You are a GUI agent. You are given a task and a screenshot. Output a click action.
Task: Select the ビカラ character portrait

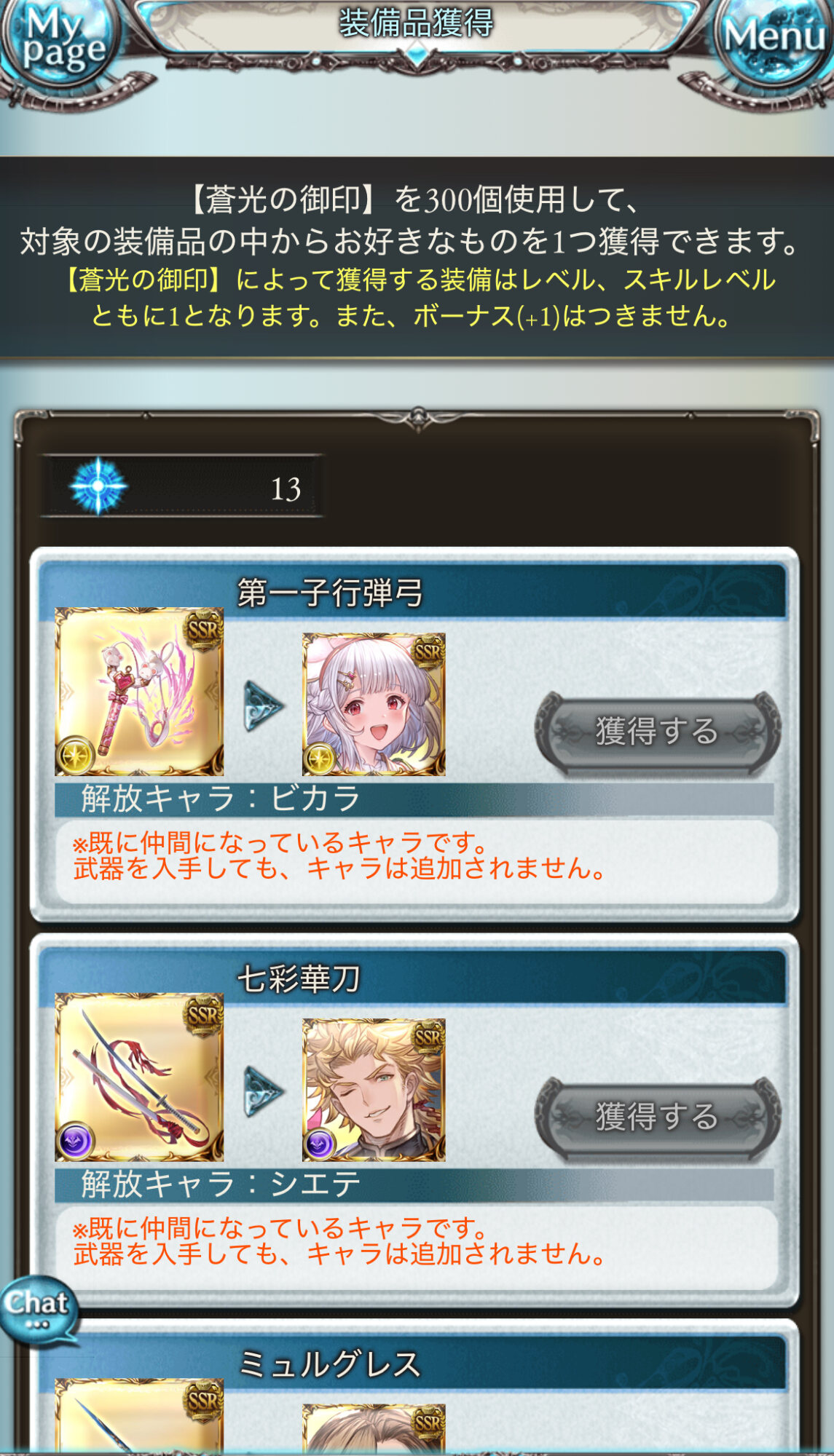click(x=374, y=704)
